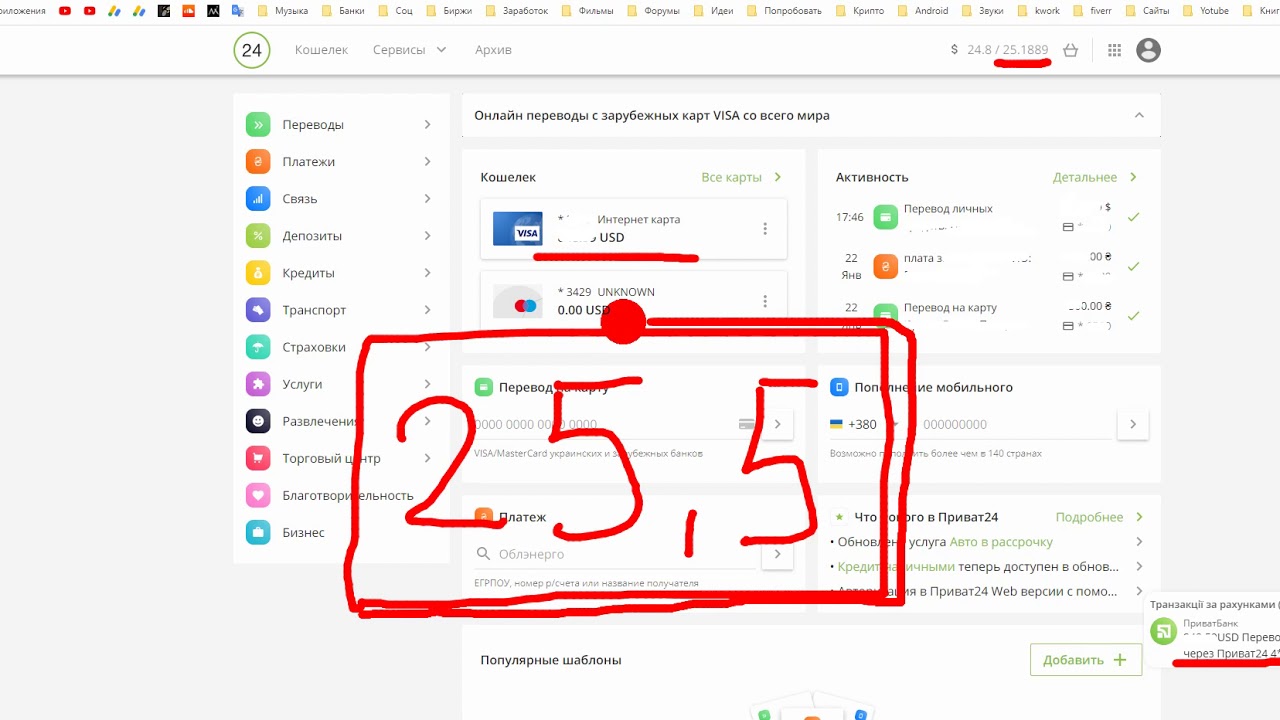This screenshot has height=720, width=1280.
Task: Open the Музыка bookmarks folder
Action: 283,11
